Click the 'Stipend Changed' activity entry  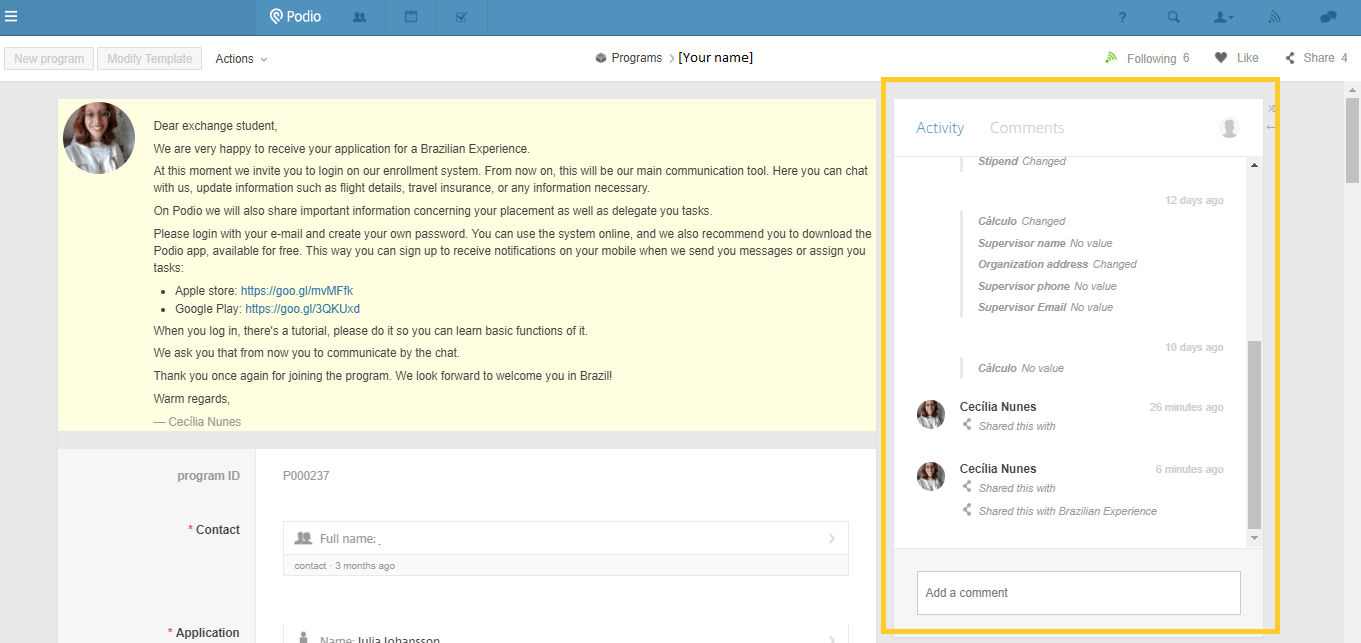point(1022,161)
